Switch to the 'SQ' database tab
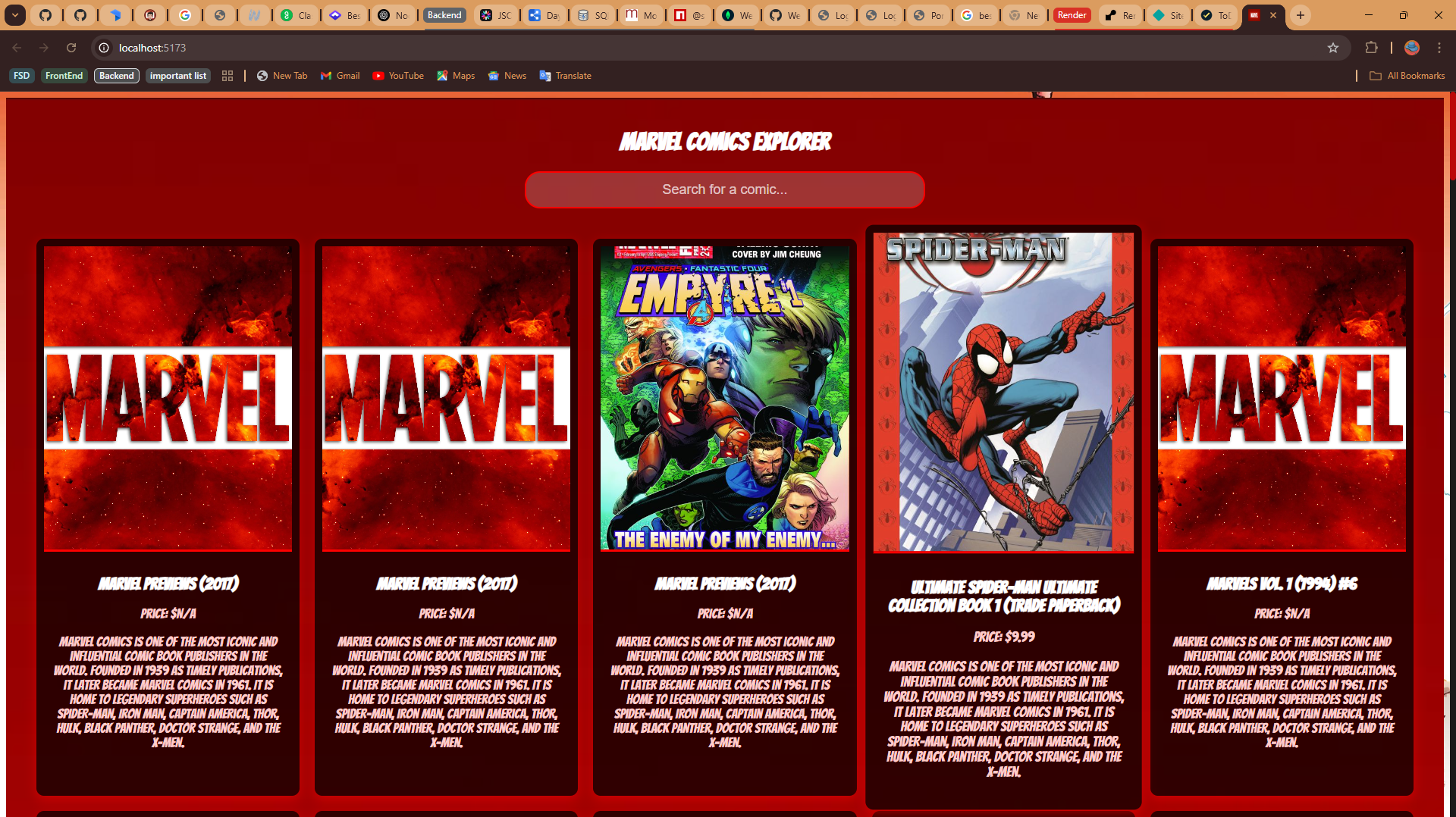This screenshot has width=1456, height=817. tap(592, 15)
